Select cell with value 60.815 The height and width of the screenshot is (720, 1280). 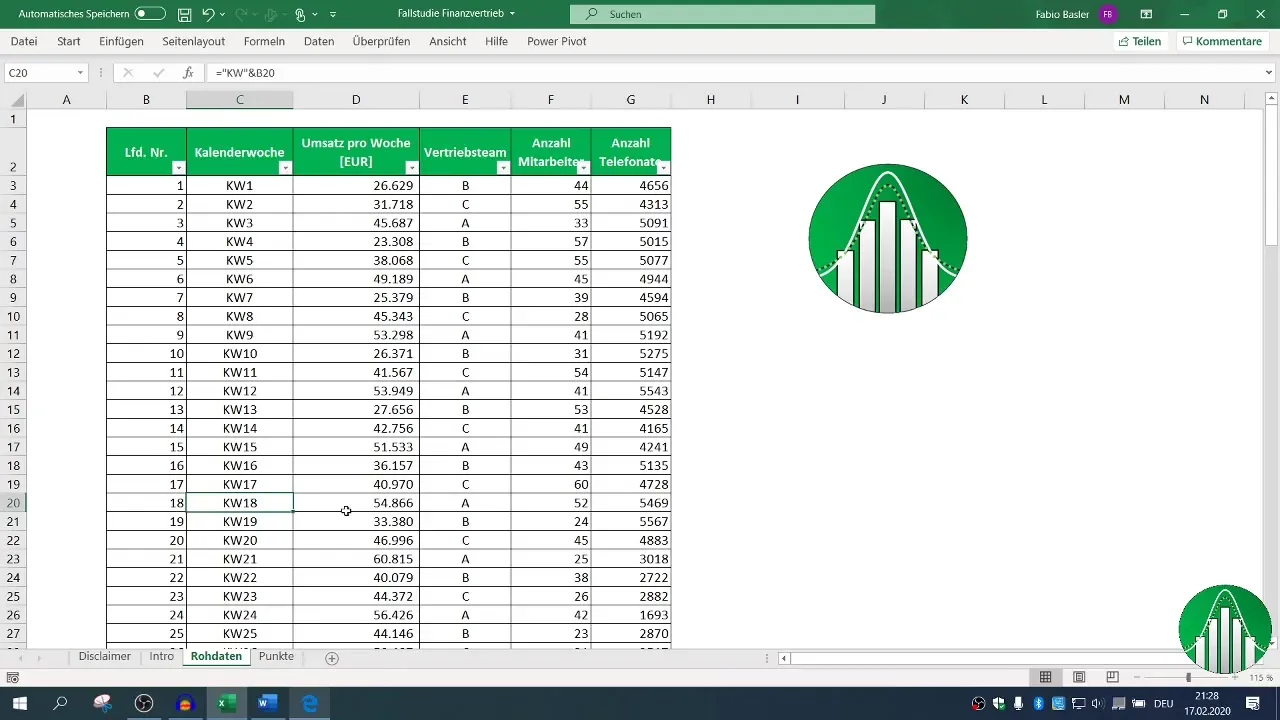coord(356,559)
